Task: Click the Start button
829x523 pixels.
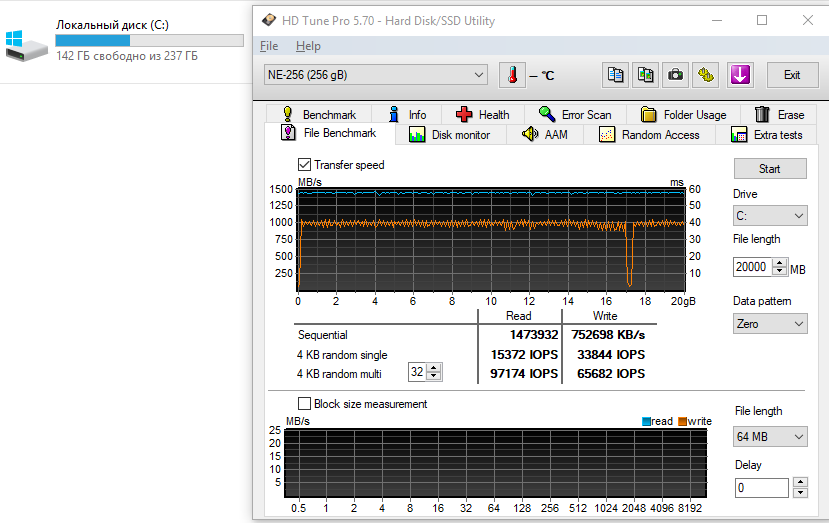Action: coord(770,169)
